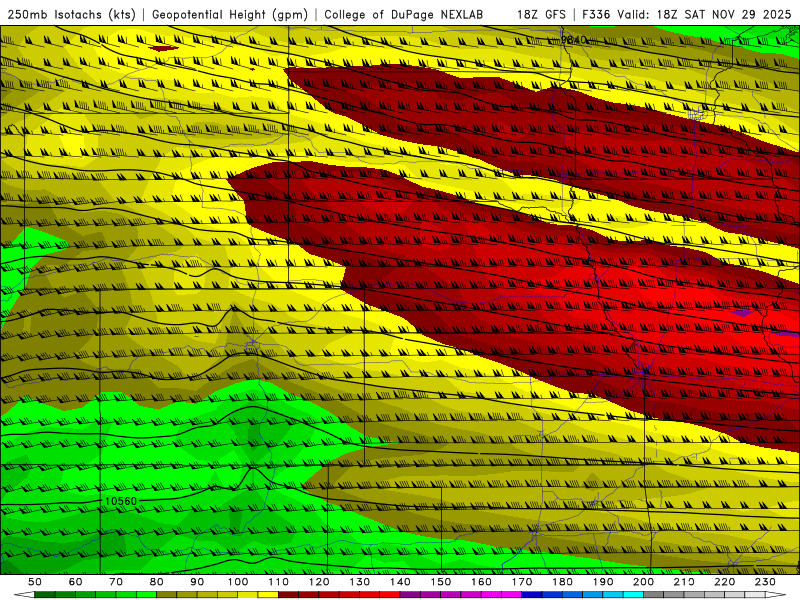Select the purple swatch starting at 140 kts
Image resolution: width=800 pixels, height=600 pixels.
tap(410, 595)
